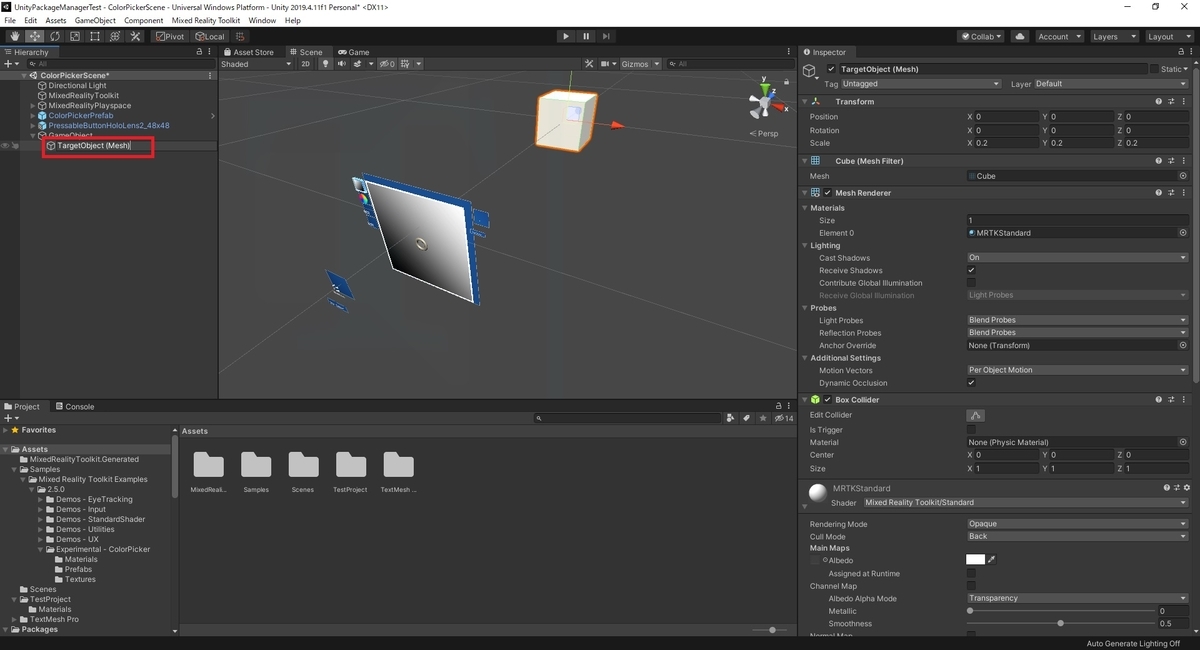The width and height of the screenshot is (1200, 650).
Task: Adjust the Metallic slider
Action: click(1060, 611)
